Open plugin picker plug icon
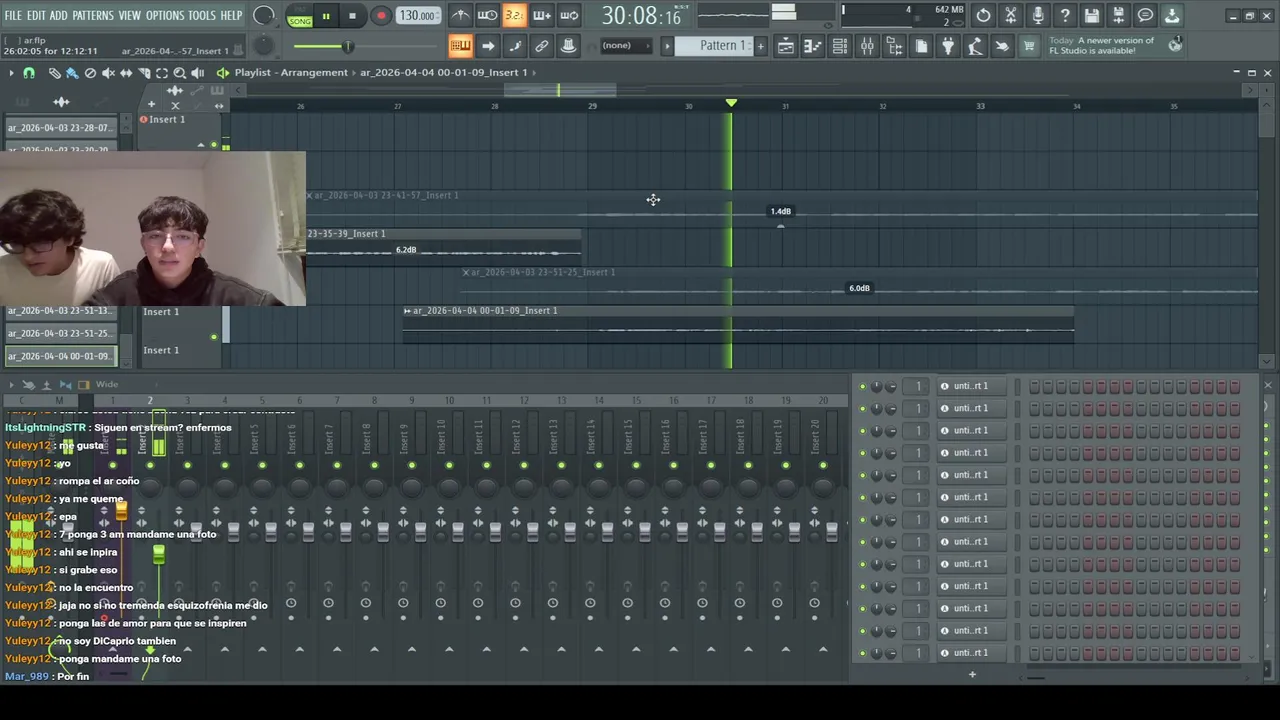 point(948,46)
